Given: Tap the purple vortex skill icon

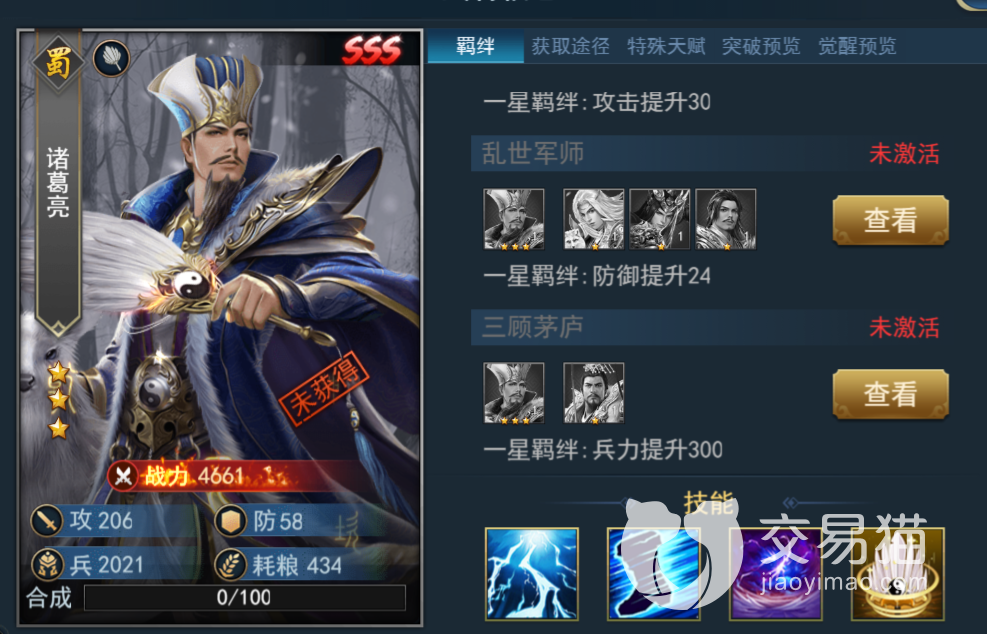Looking at the screenshot, I should [776, 574].
